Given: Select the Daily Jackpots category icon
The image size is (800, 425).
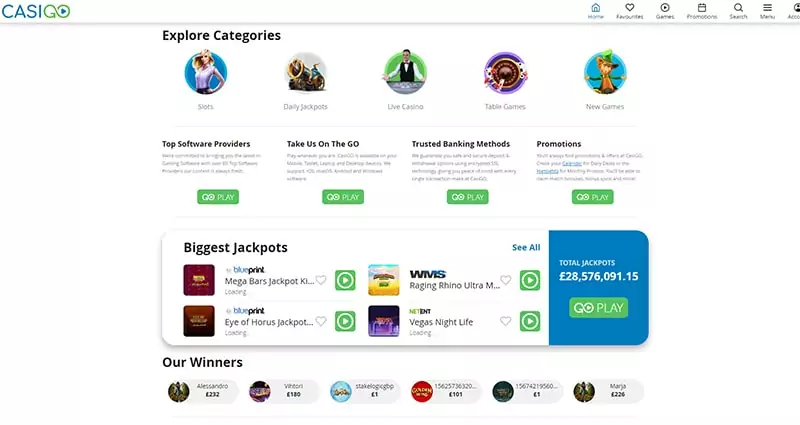Looking at the screenshot, I should coord(306,72).
